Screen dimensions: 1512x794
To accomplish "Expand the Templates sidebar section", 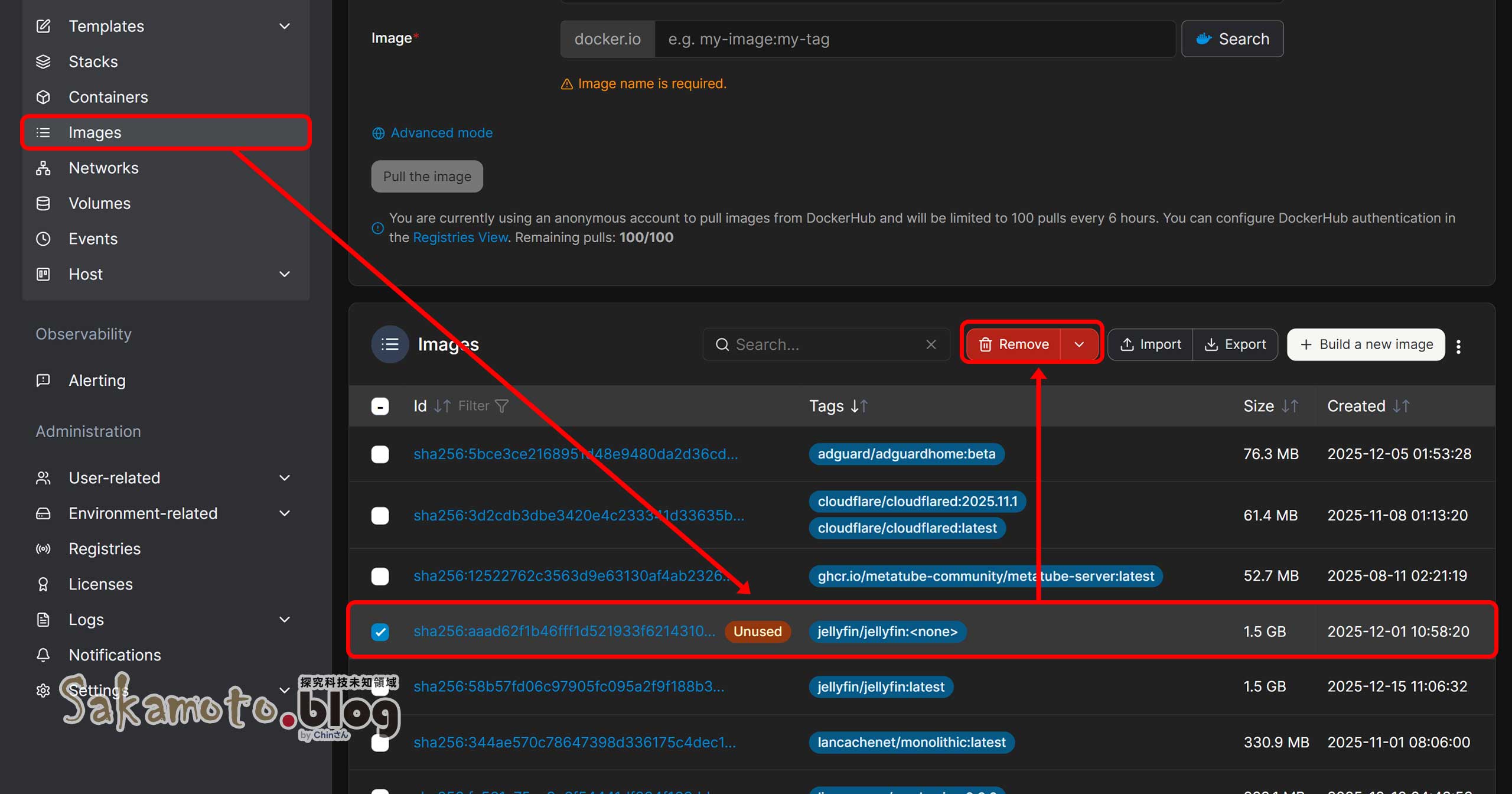I will [284, 26].
